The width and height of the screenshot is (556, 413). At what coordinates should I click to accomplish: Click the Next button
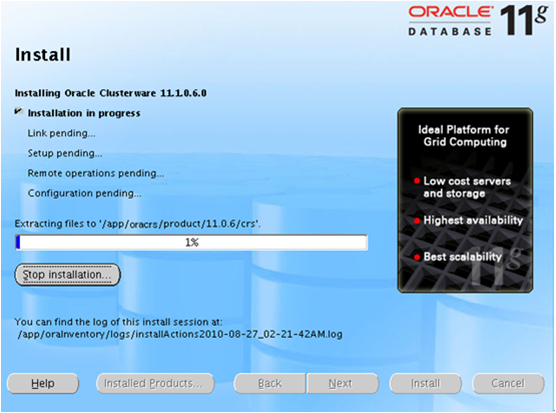pos(343,383)
